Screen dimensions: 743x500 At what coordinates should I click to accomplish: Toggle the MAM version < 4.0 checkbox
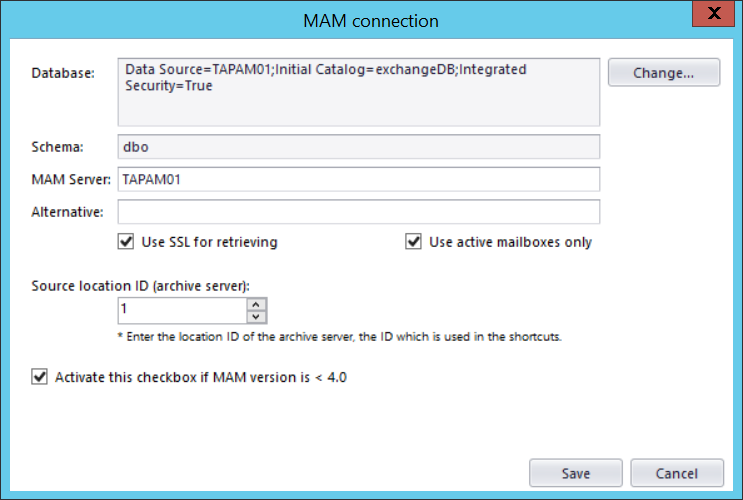pyautogui.click(x=40, y=378)
